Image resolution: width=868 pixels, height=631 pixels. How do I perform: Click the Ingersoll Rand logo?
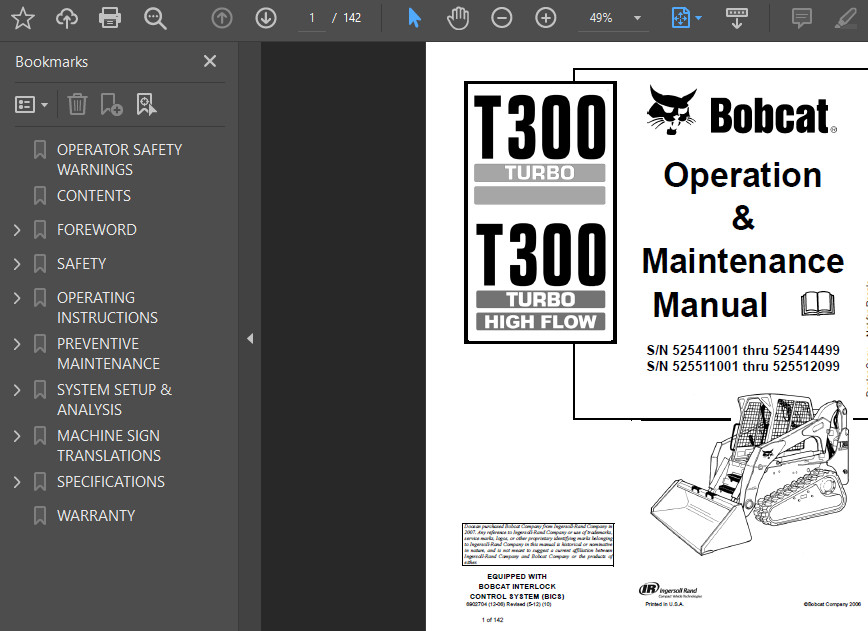(670, 590)
